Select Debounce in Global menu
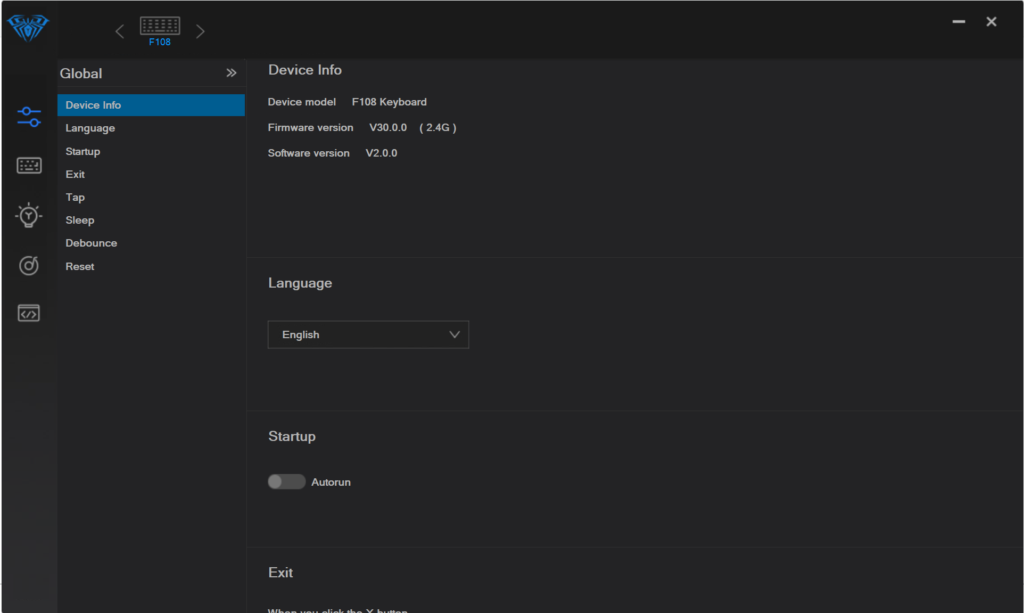Viewport: 1024px width, 613px height. (151, 243)
